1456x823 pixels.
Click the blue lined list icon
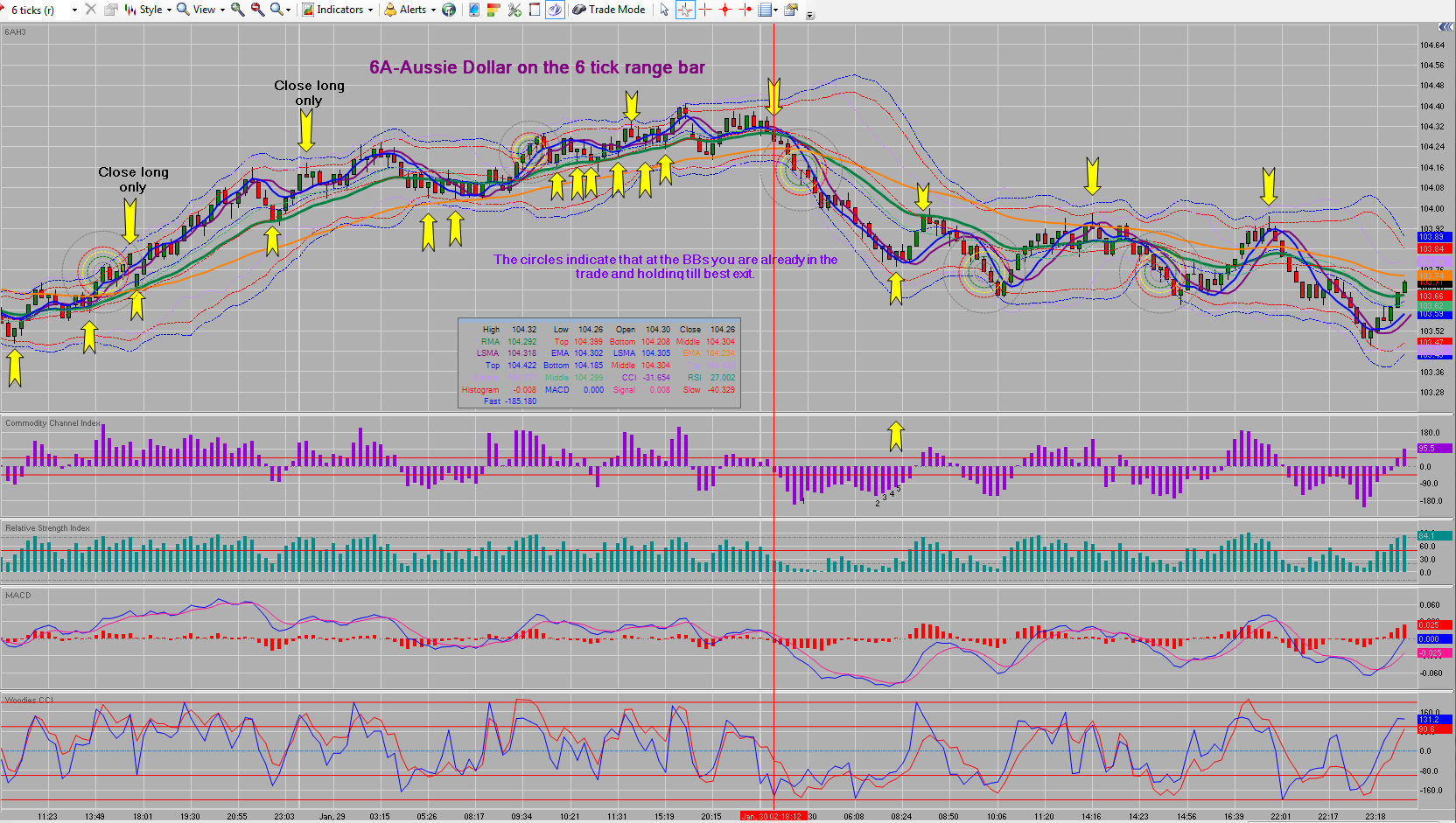pos(766,10)
